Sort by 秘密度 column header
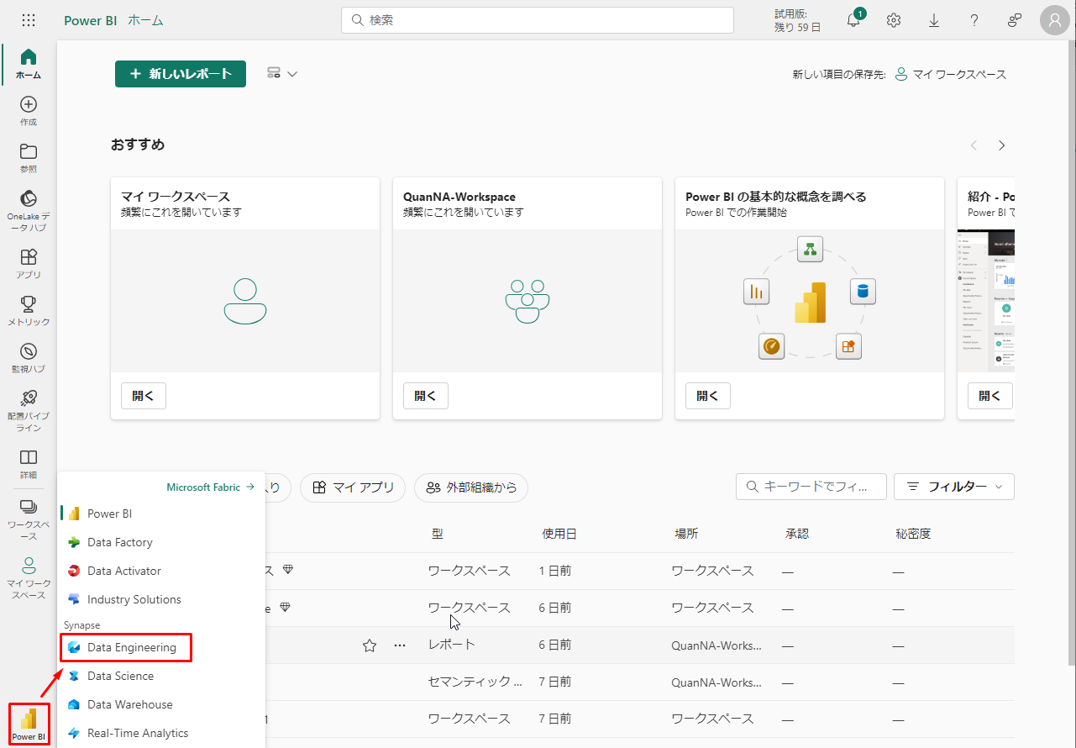1076x748 pixels. pos(913,533)
